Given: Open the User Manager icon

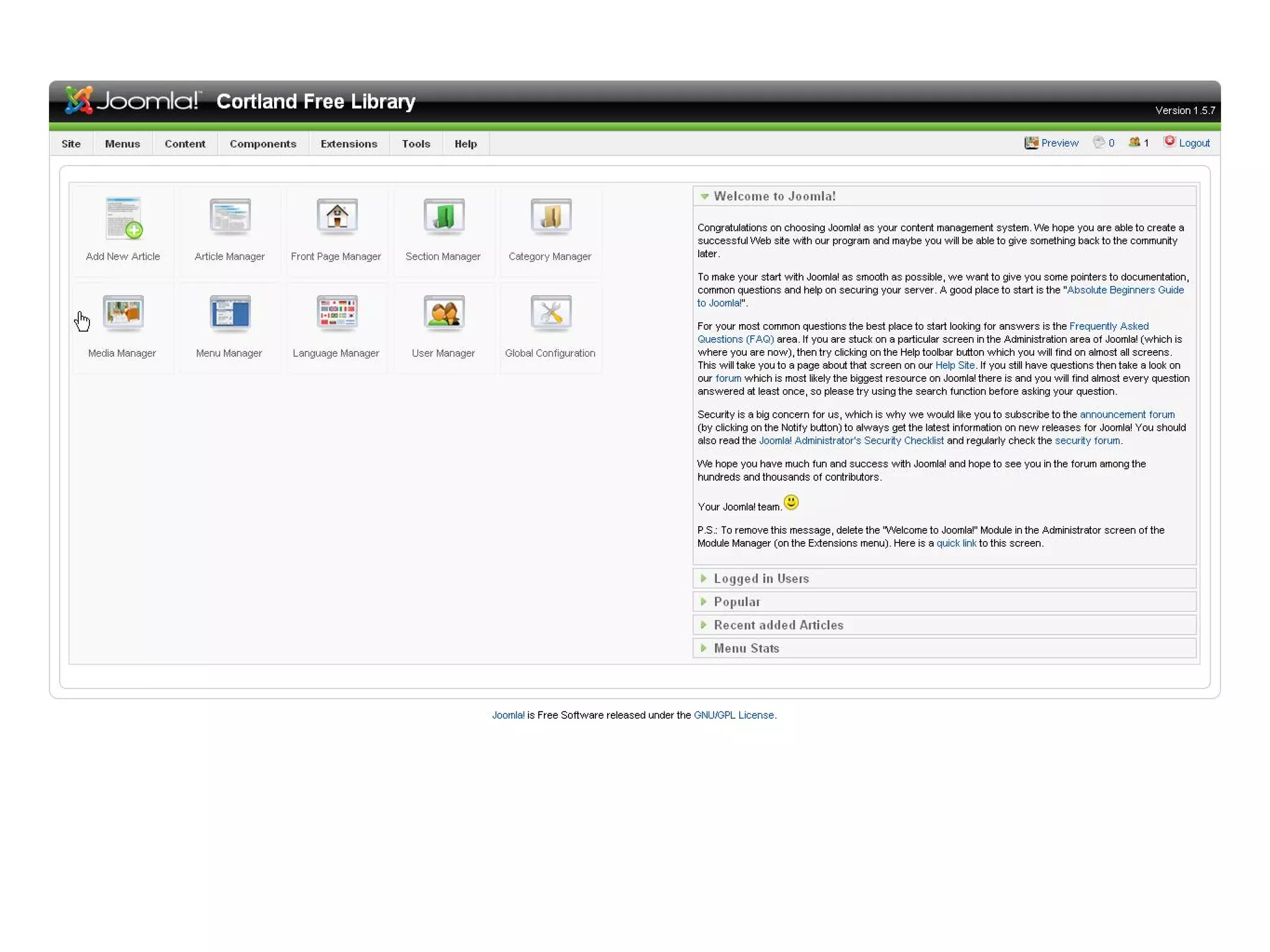Looking at the screenshot, I should point(443,313).
